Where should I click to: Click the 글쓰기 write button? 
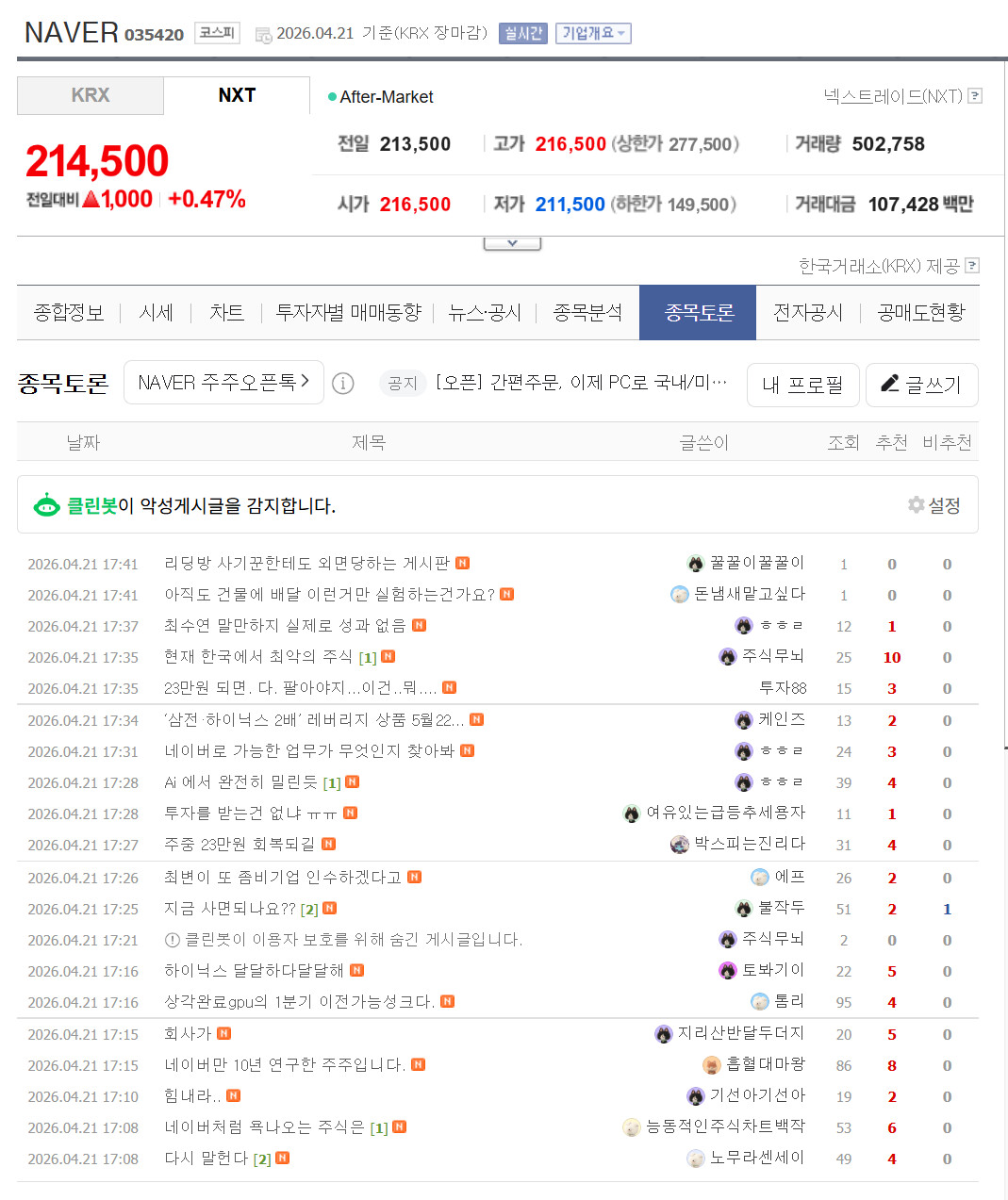tap(921, 385)
